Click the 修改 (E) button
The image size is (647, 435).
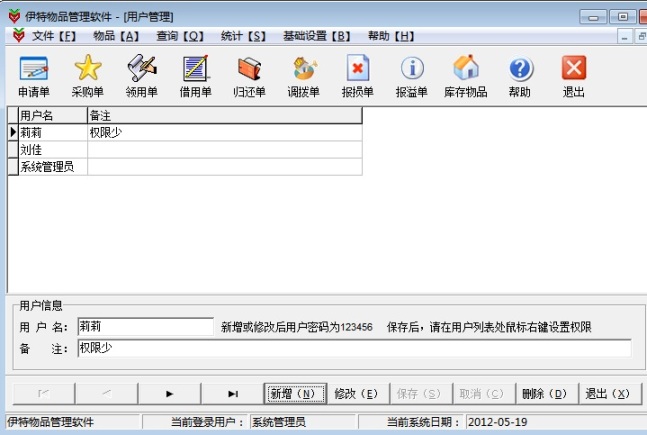[x=358, y=394]
